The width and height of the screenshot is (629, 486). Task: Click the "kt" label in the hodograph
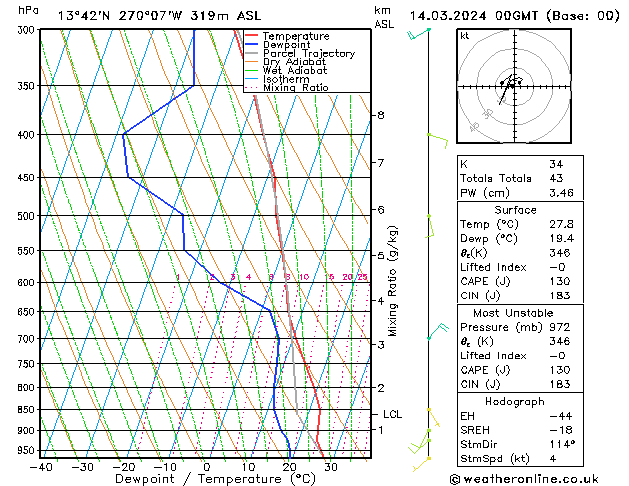coord(465,36)
